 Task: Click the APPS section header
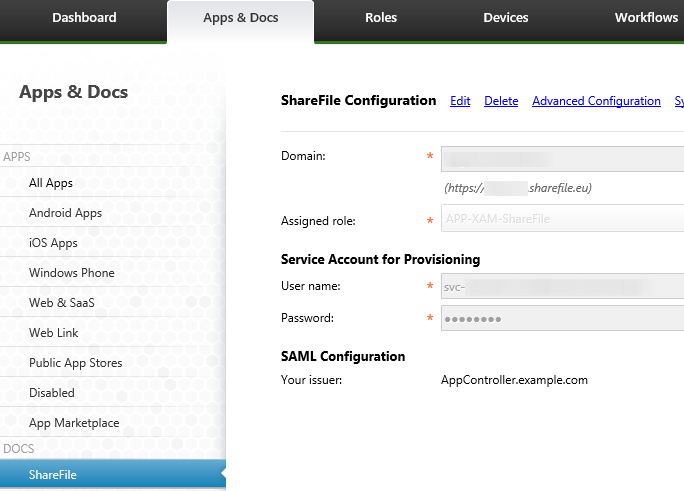click(x=17, y=157)
